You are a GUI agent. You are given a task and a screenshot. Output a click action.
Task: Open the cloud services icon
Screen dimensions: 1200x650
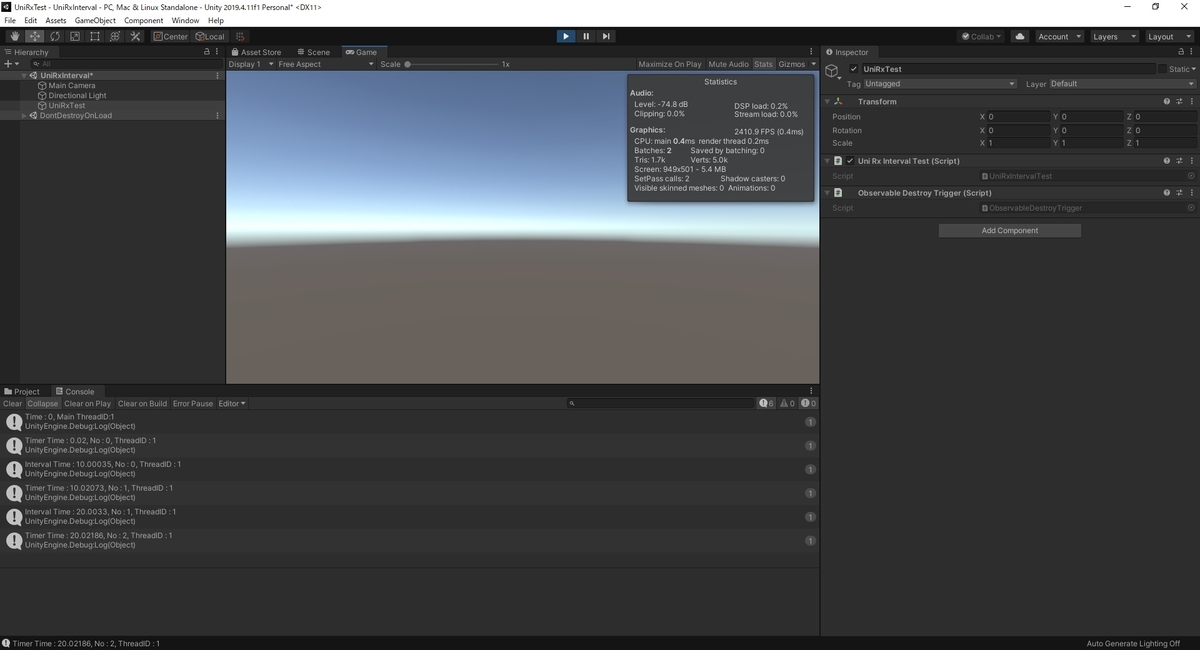click(x=1020, y=36)
